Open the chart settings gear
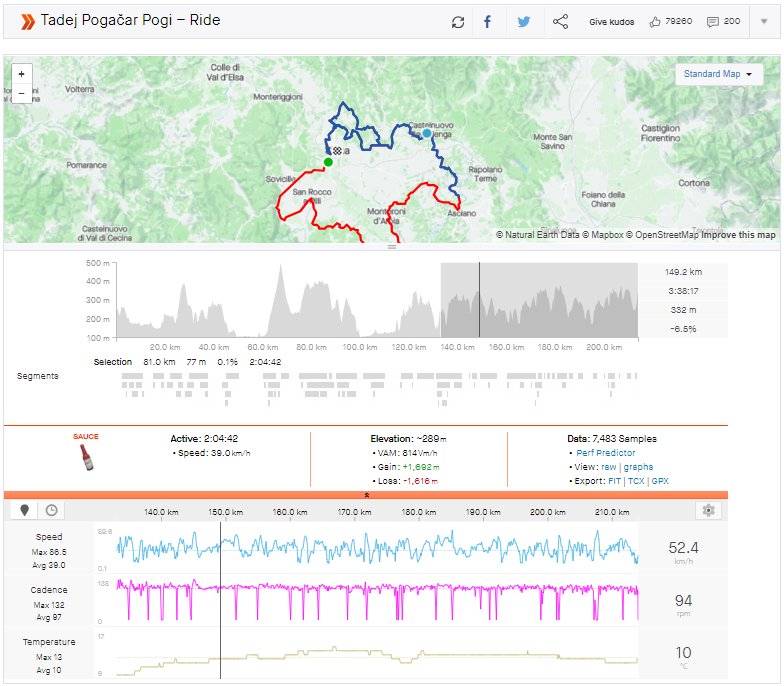Viewport: 784px width, 686px height. click(709, 510)
